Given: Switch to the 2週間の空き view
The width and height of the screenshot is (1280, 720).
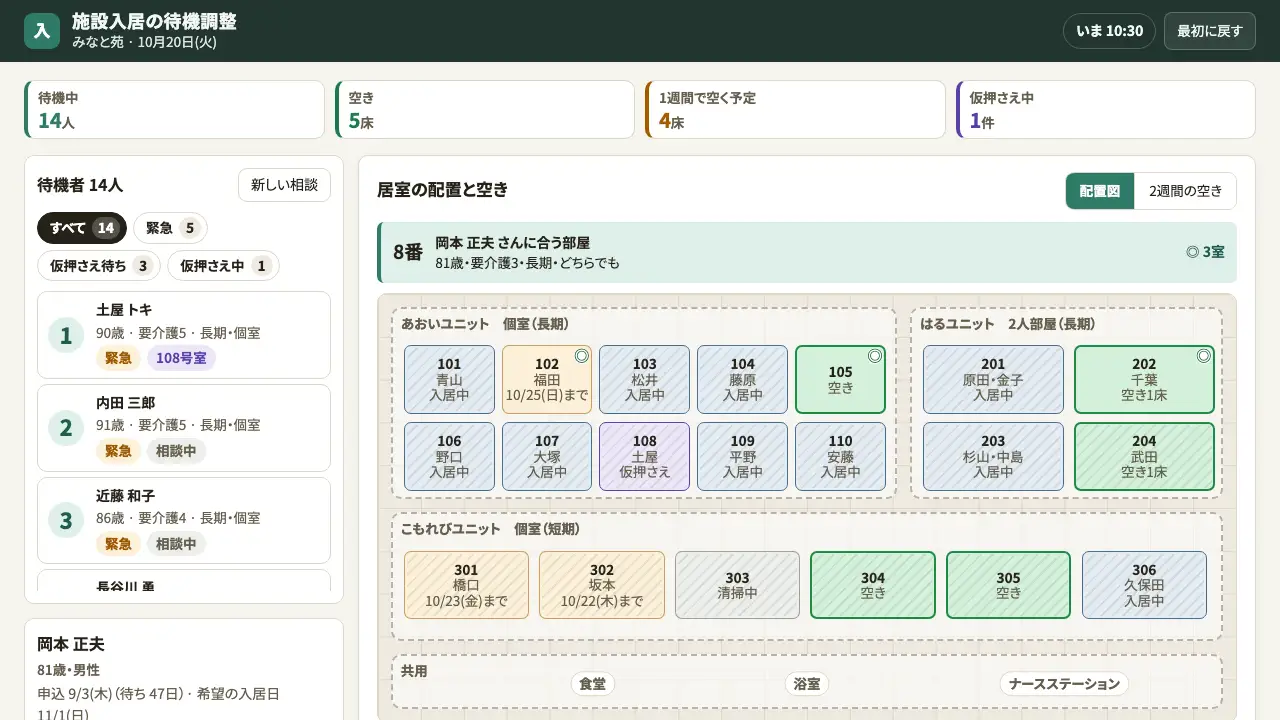Looking at the screenshot, I should 1185,191.
